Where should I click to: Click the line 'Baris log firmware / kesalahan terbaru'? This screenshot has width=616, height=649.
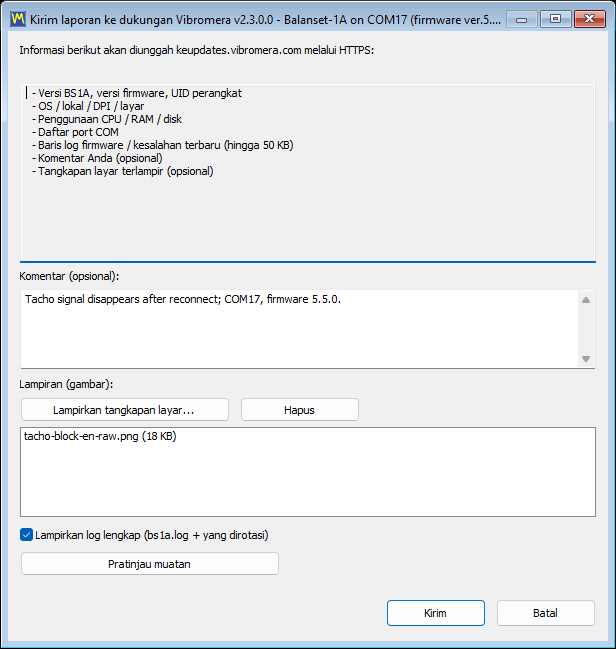tap(163, 145)
